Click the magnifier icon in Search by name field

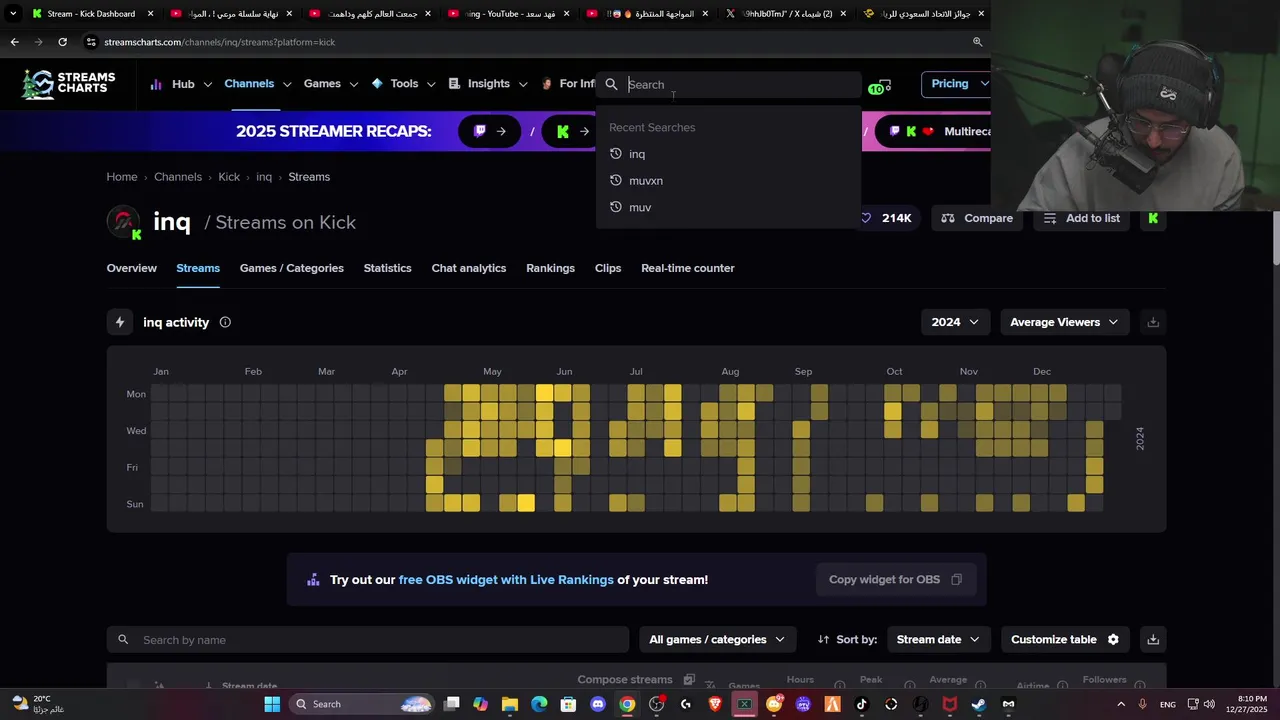click(x=123, y=640)
